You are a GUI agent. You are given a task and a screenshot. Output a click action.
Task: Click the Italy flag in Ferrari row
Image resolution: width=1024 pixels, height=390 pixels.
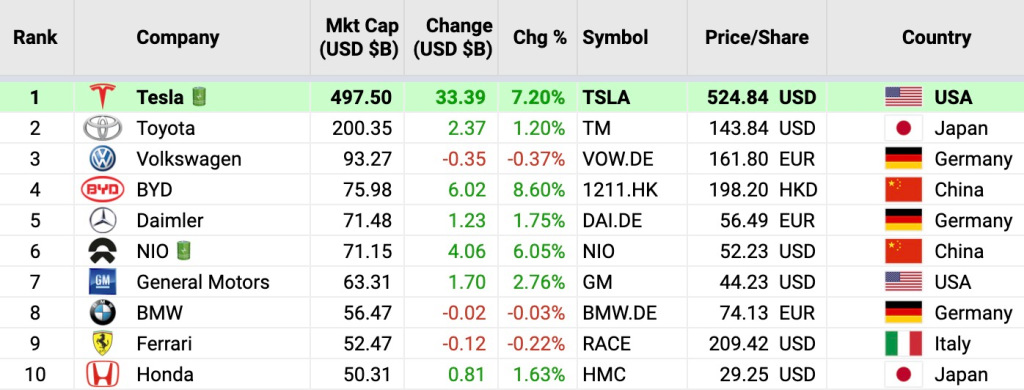903,344
